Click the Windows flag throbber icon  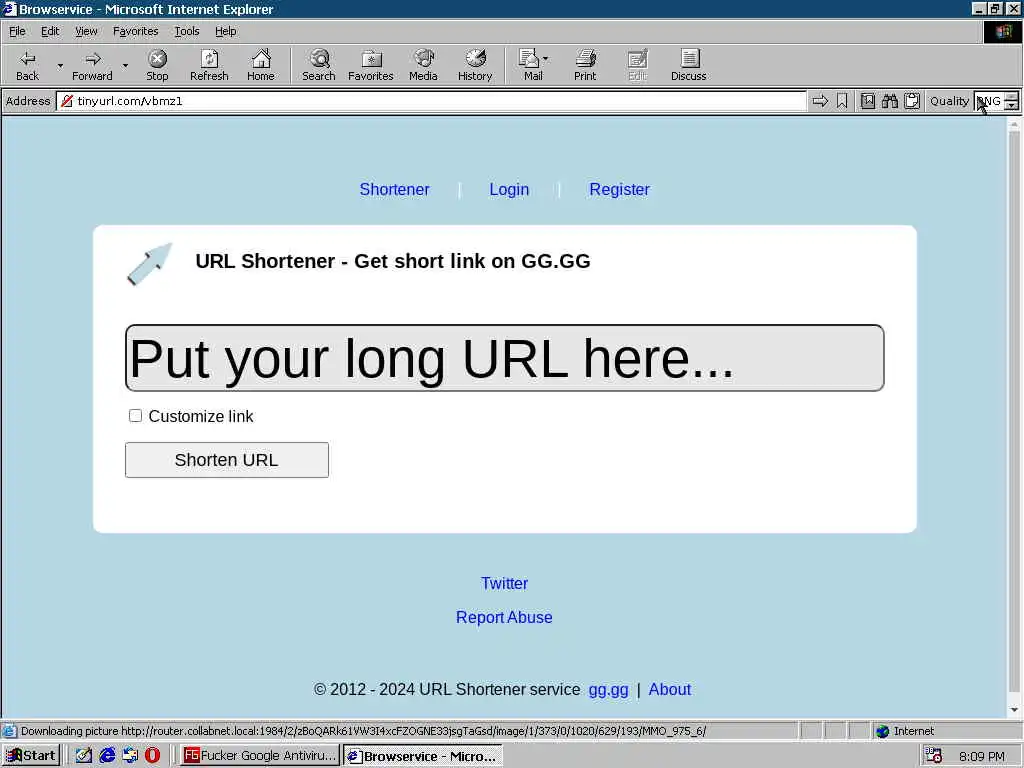coord(1002,31)
